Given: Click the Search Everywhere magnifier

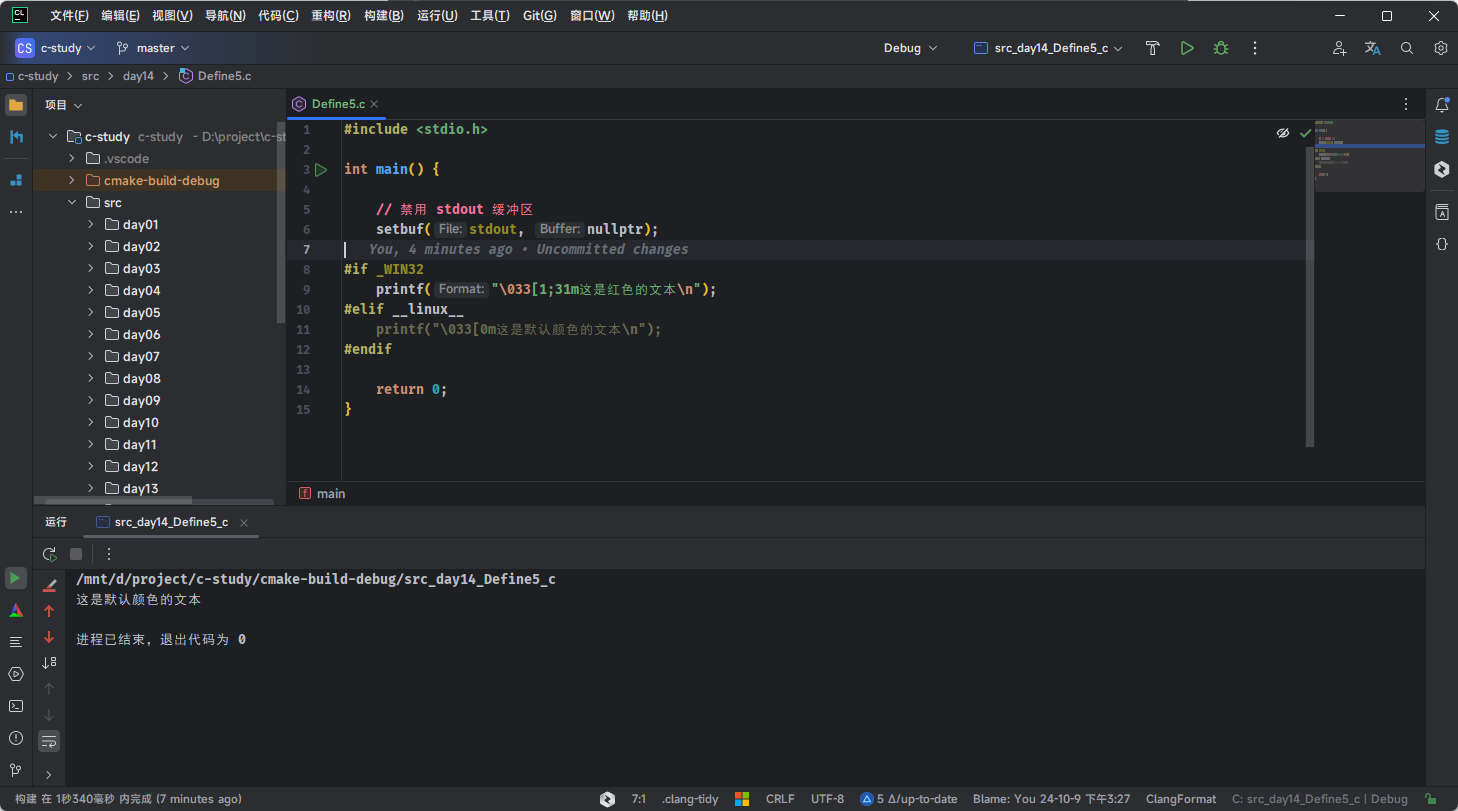Looking at the screenshot, I should click(x=1407, y=48).
